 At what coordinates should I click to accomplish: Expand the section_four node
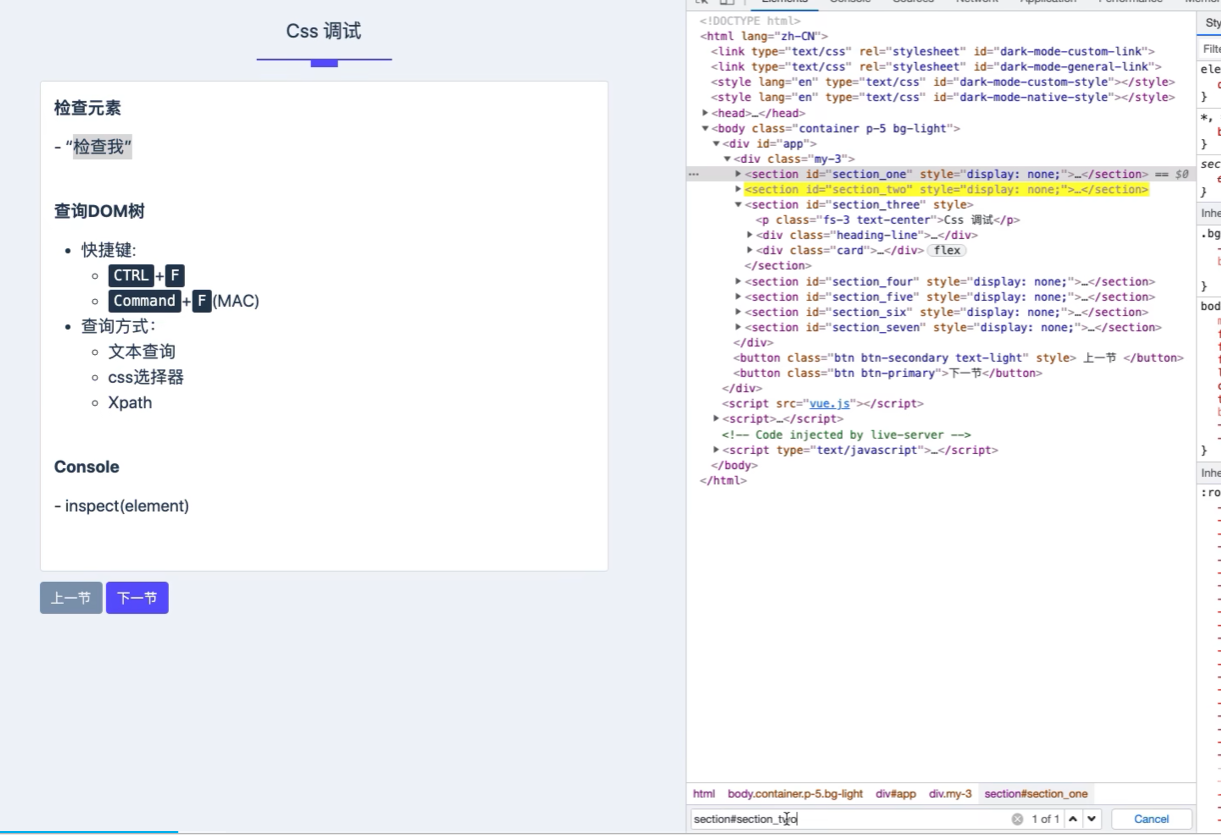point(738,281)
